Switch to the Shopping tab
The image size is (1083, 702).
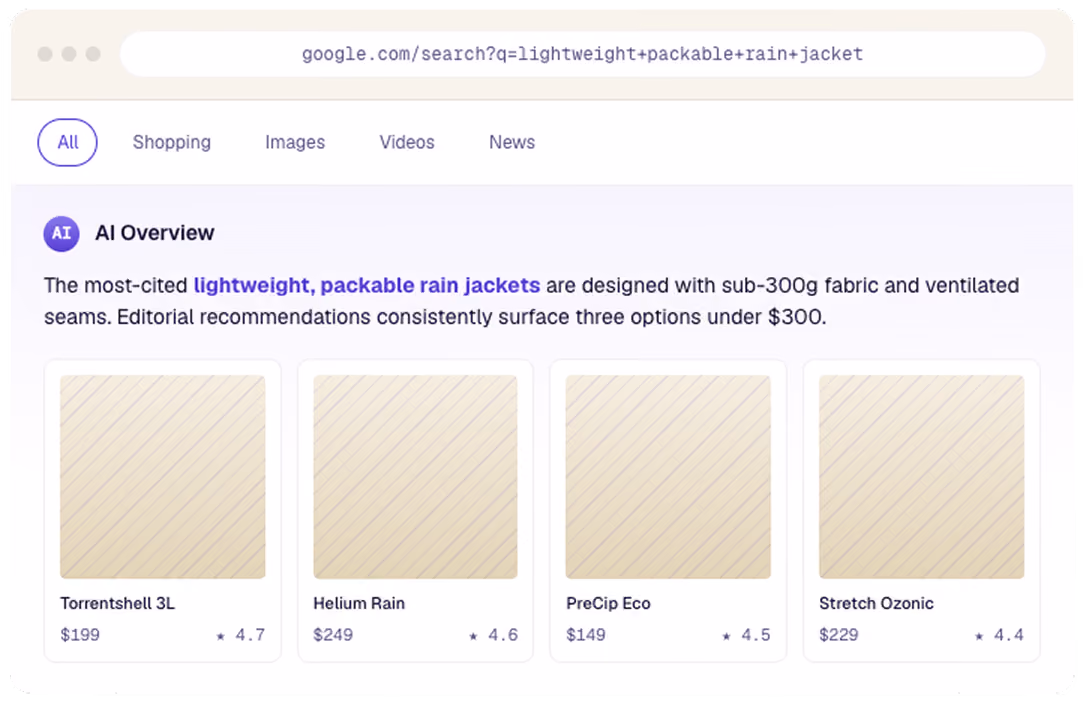tap(172, 142)
